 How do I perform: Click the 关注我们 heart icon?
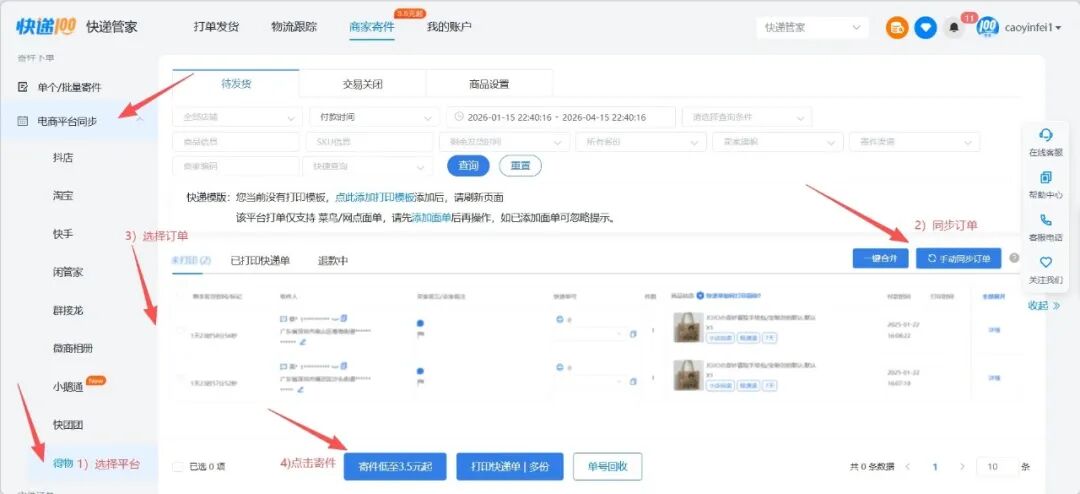[1046, 263]
